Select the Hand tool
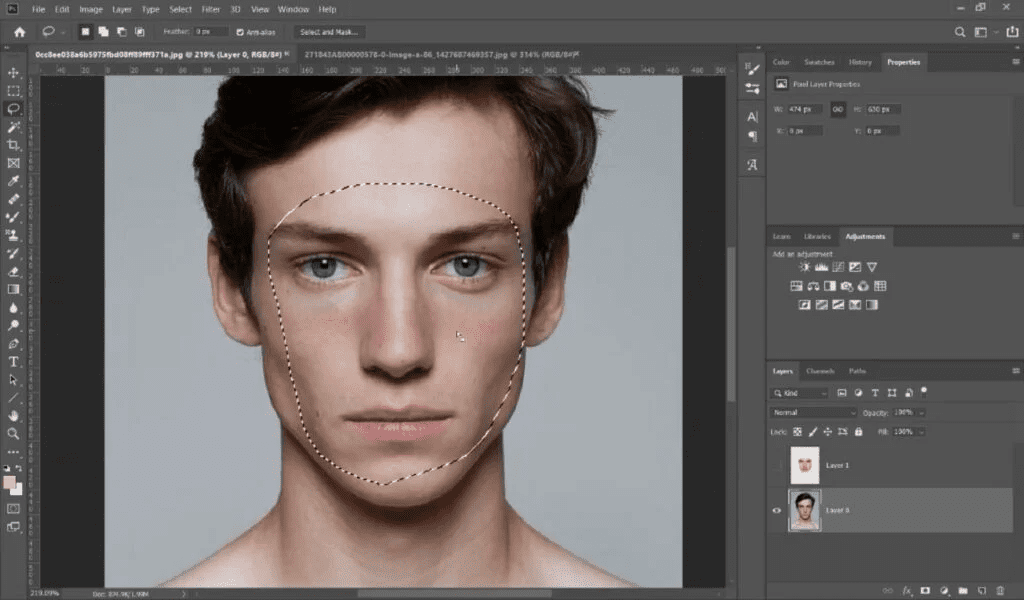Screen dimensions: 1024x600 [x=14, y=415]
